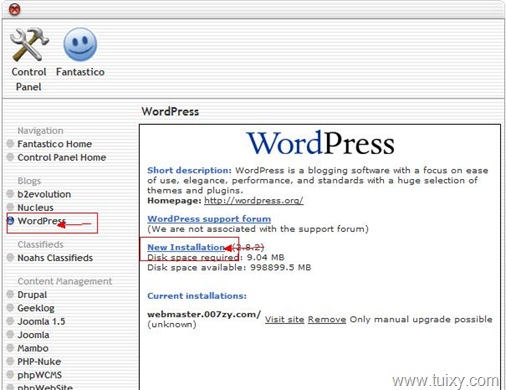
Task: Click the large WordPress logo
Action: coord(320,144)
